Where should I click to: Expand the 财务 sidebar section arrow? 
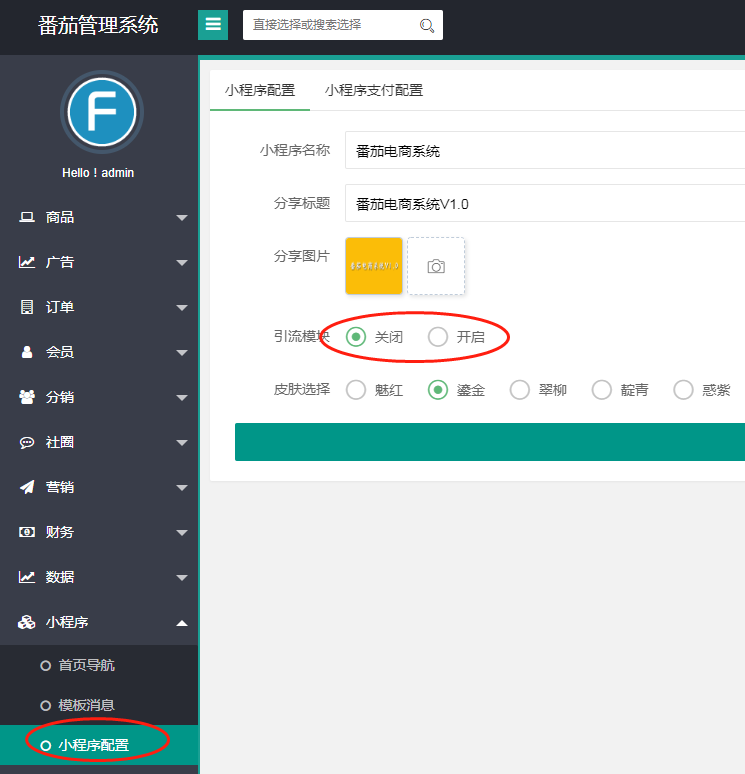coord(181,533)
